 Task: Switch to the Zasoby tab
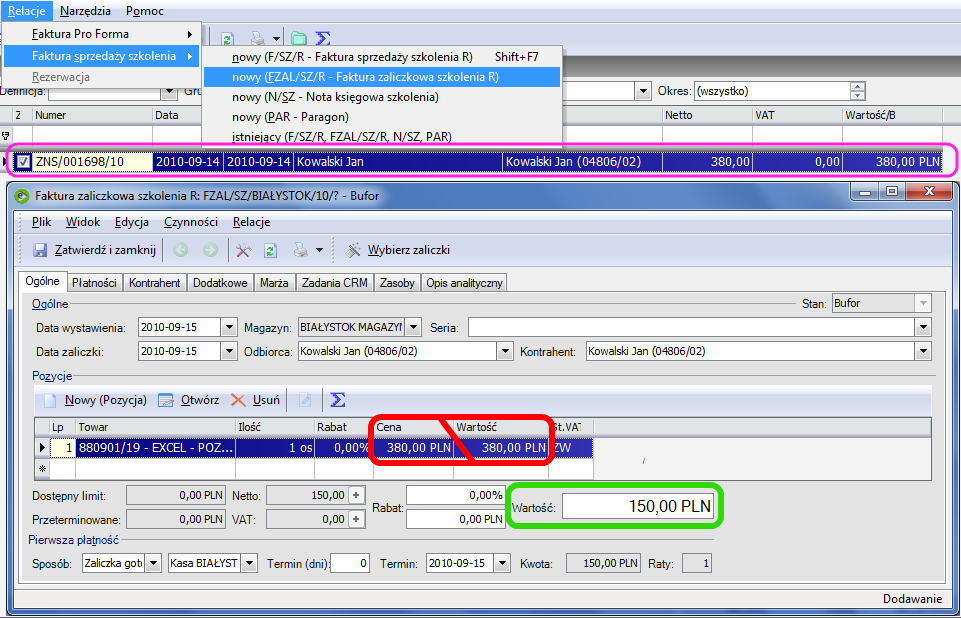coord(397,283)
